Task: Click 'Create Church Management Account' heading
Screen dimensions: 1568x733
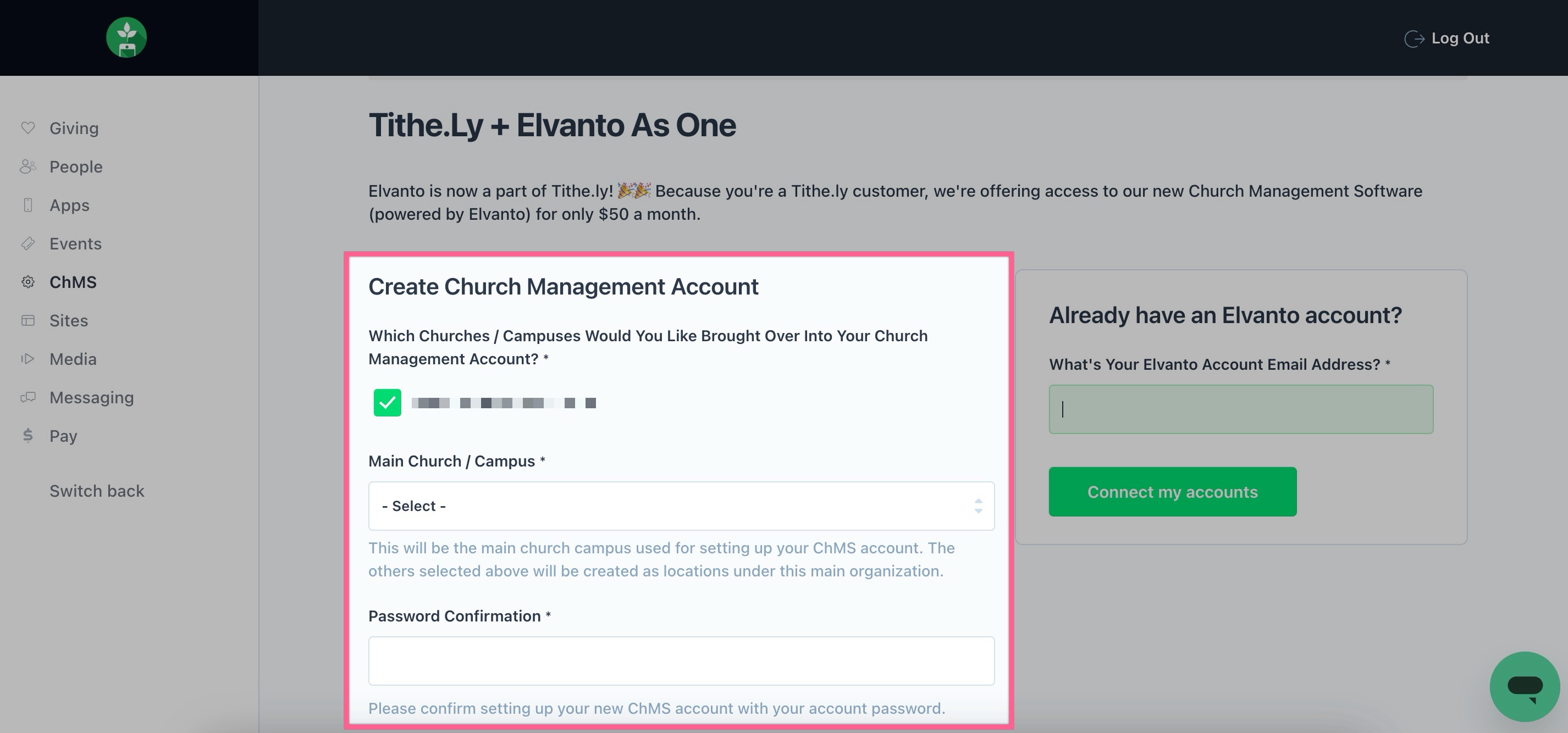Action: pos(563,286)
